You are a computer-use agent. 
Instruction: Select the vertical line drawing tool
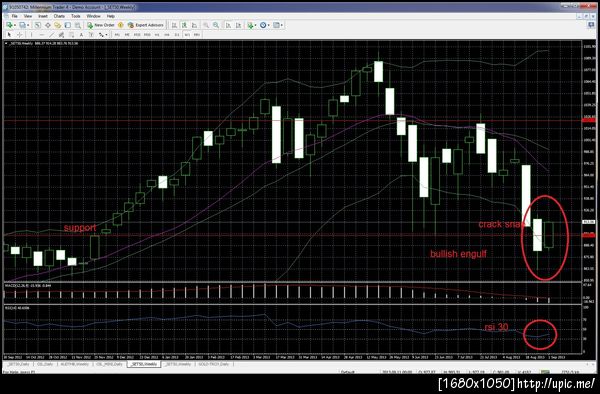pos(31,34)
